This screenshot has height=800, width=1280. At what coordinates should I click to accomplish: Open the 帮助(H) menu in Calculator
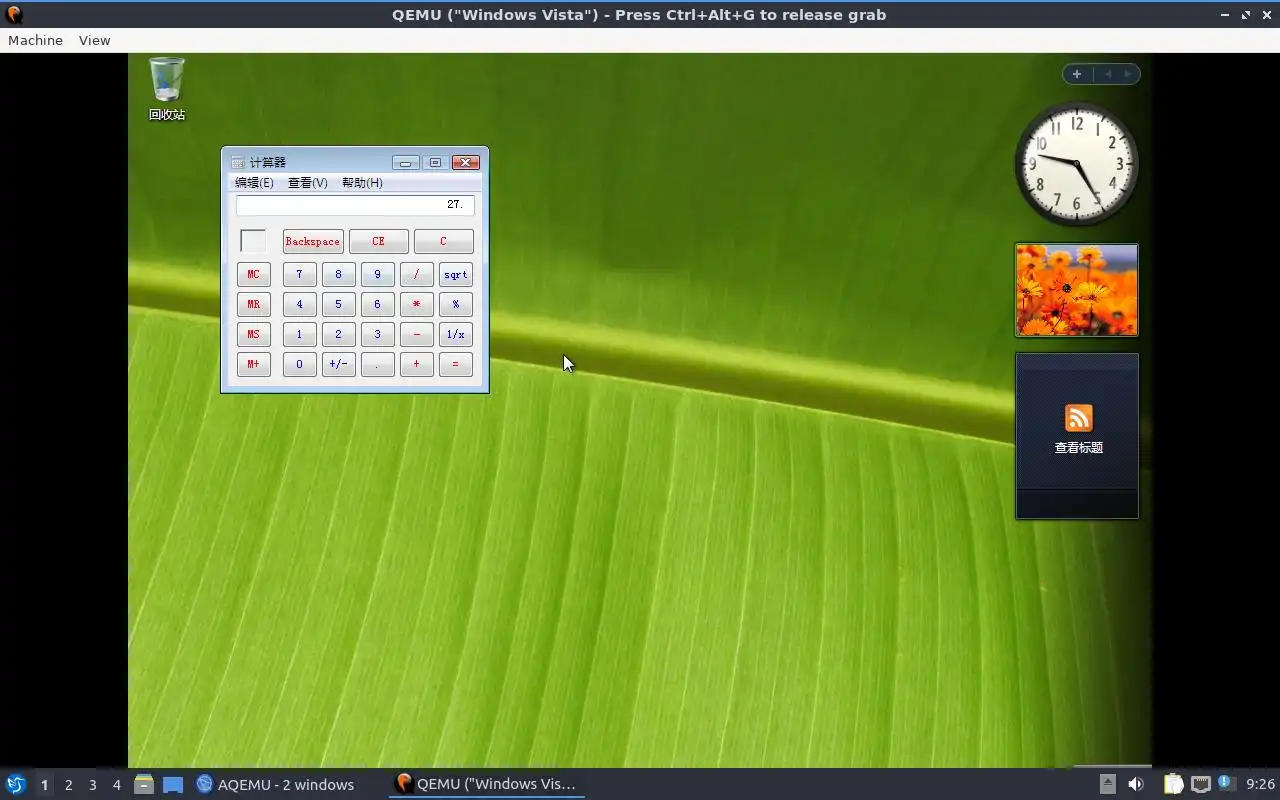362,183
